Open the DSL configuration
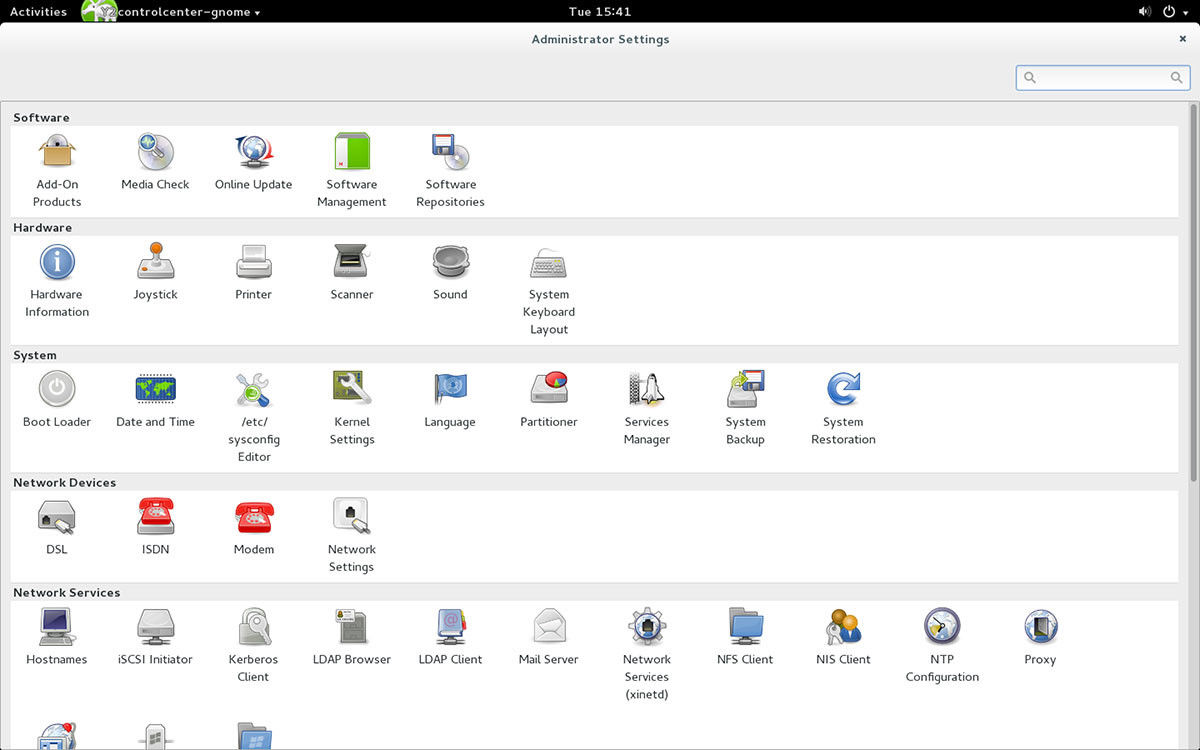This screenshot has width=1200, height=750. pos(57,527)
